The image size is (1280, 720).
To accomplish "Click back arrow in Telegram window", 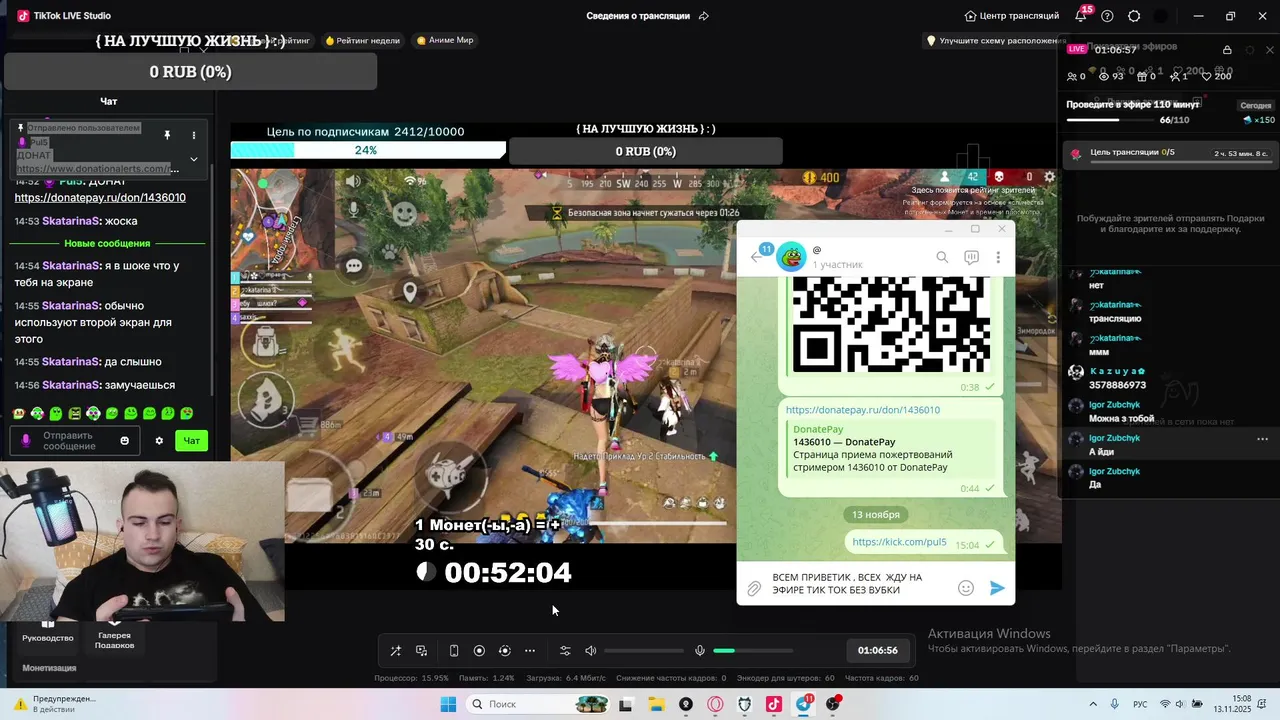I will tap(756, 257).
